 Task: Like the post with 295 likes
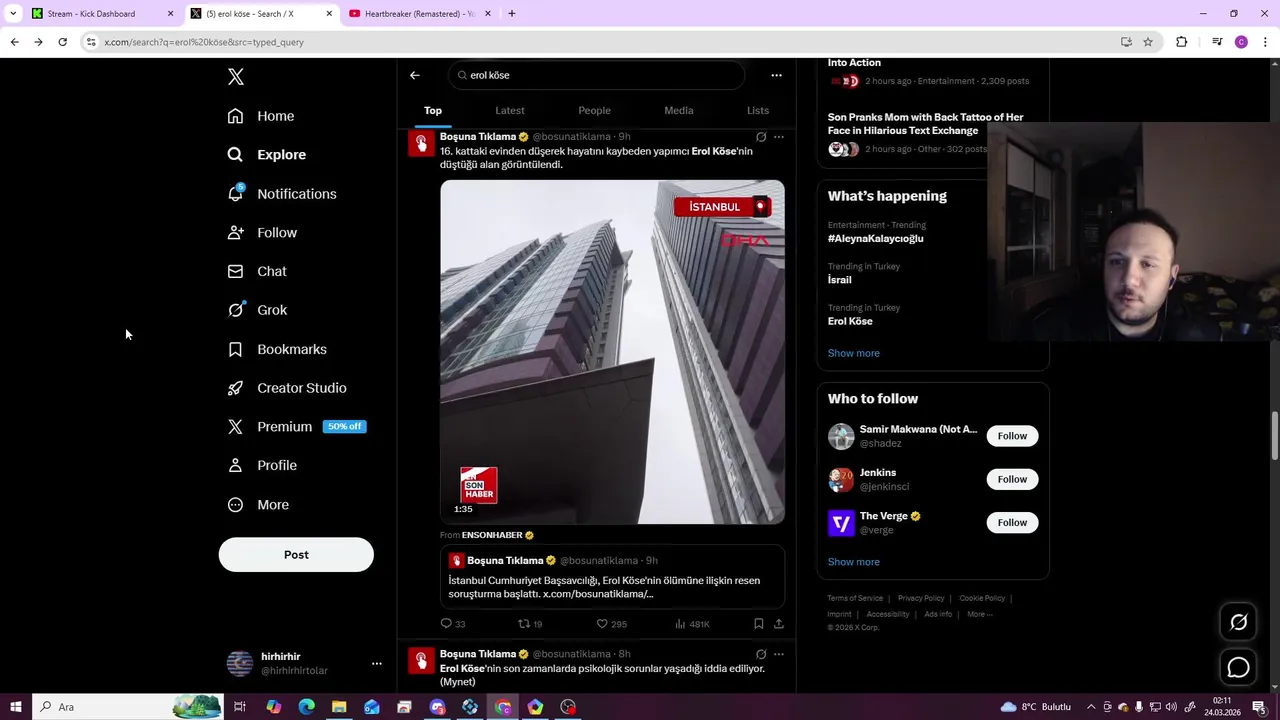tap(611, 624)
